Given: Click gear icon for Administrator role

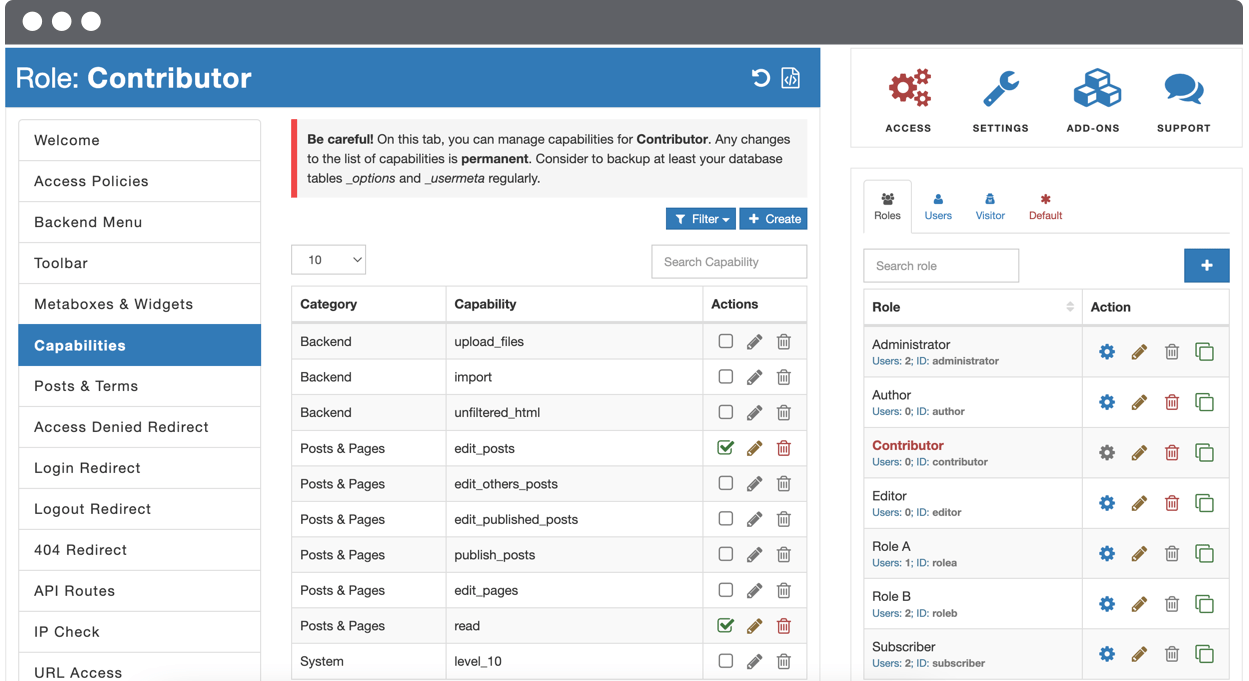Looking at the screenshot, I should [1107, 352].
